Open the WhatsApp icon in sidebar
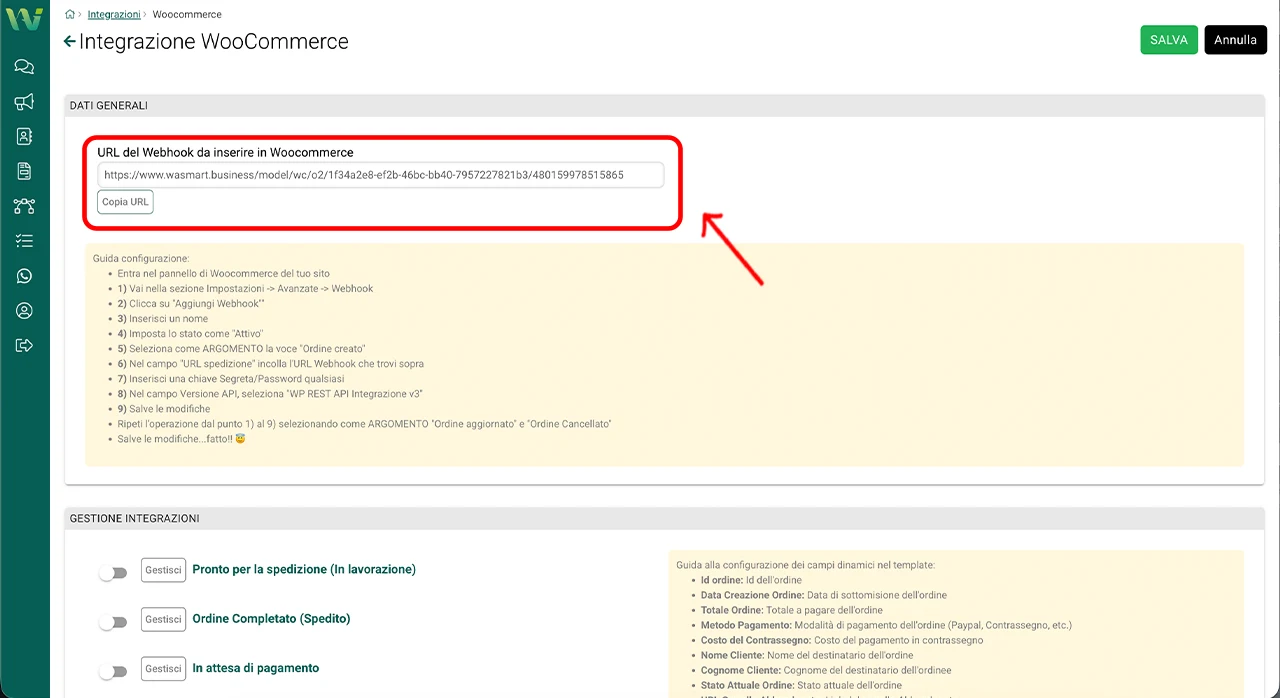This screenshot has width=1280, height=698. pyautogui.click(x=24, y=276)
